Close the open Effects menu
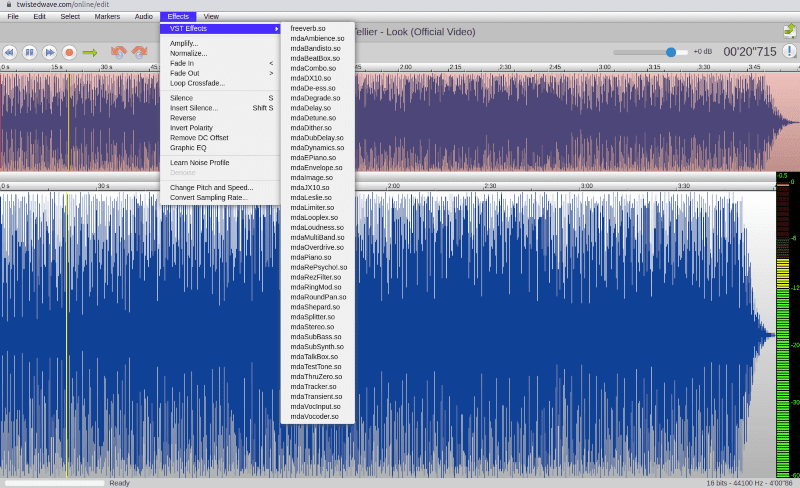This screenshot has width=800, height=488. pyautogui.click(x=178, y=16)
